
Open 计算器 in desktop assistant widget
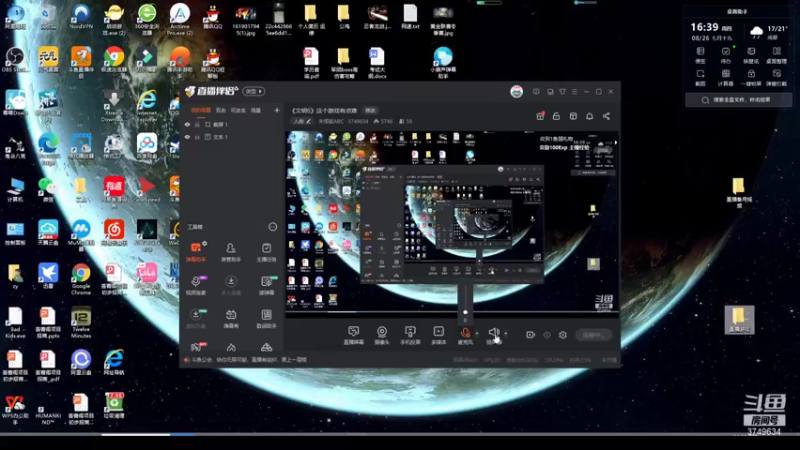click(x=726, y=77)
